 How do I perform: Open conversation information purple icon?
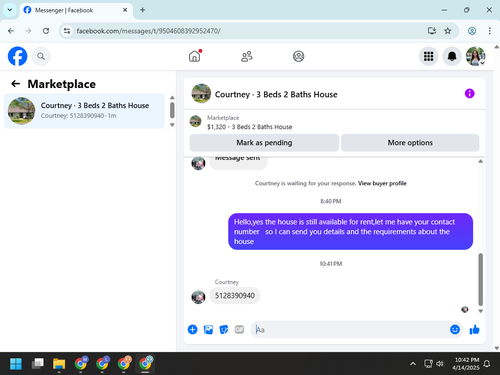click(x=469, y=94)
